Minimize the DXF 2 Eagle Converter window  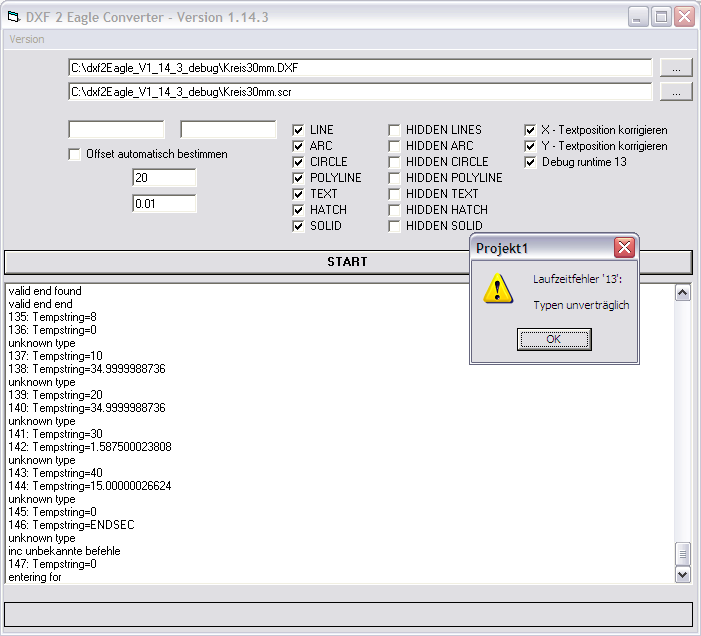(638, 17)
